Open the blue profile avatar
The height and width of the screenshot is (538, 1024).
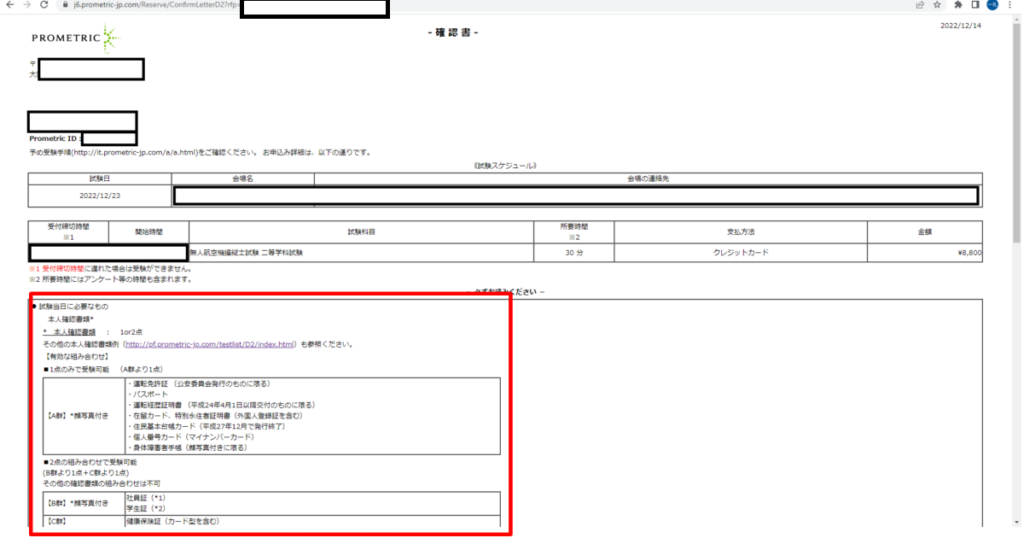click(x=992, y=5)
